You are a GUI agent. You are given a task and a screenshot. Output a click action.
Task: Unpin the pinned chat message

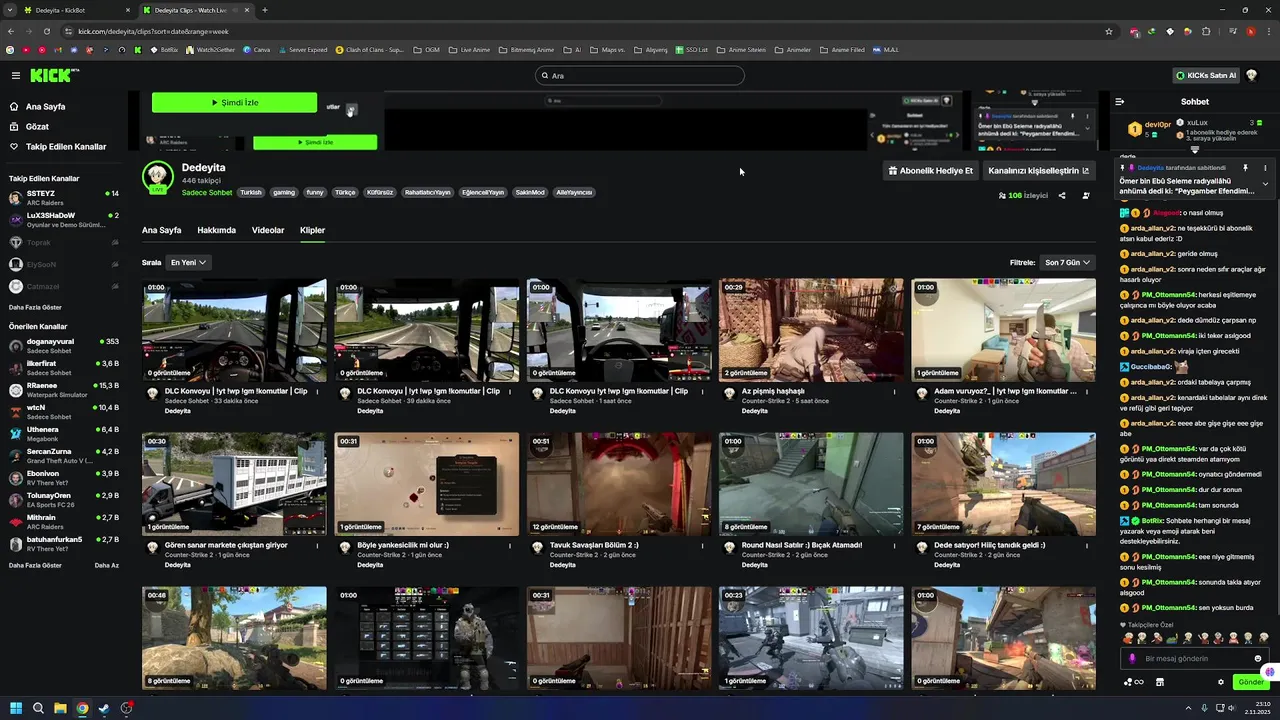pos(1245,168)
